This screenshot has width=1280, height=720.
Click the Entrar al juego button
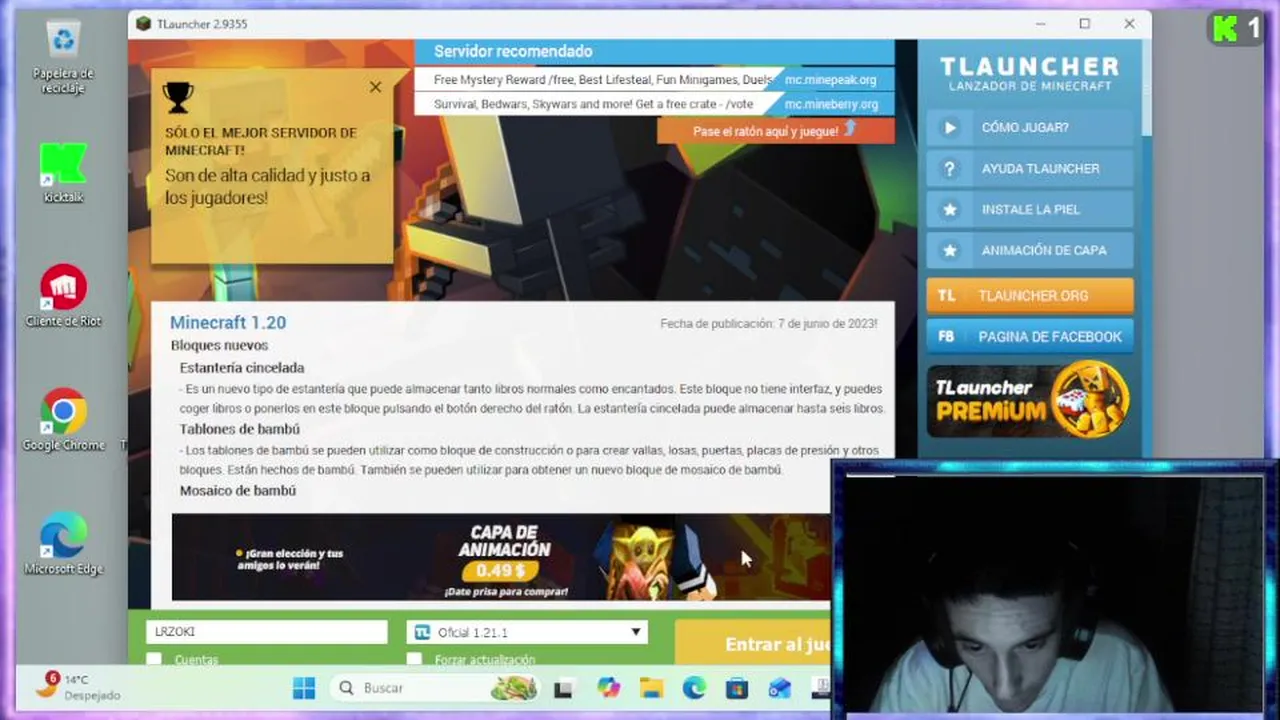click(x=753, y=643)
